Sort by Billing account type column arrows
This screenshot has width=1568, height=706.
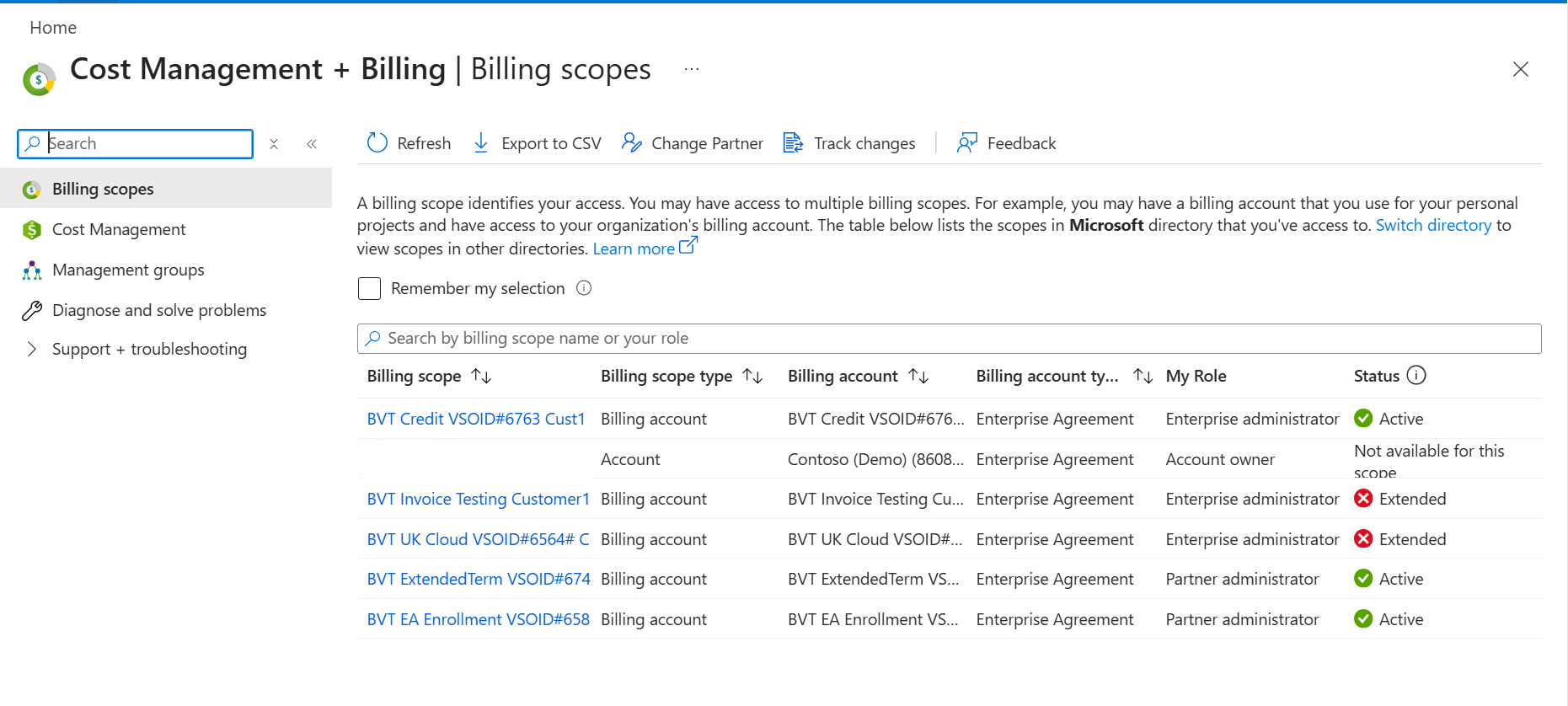point(1143,377)
